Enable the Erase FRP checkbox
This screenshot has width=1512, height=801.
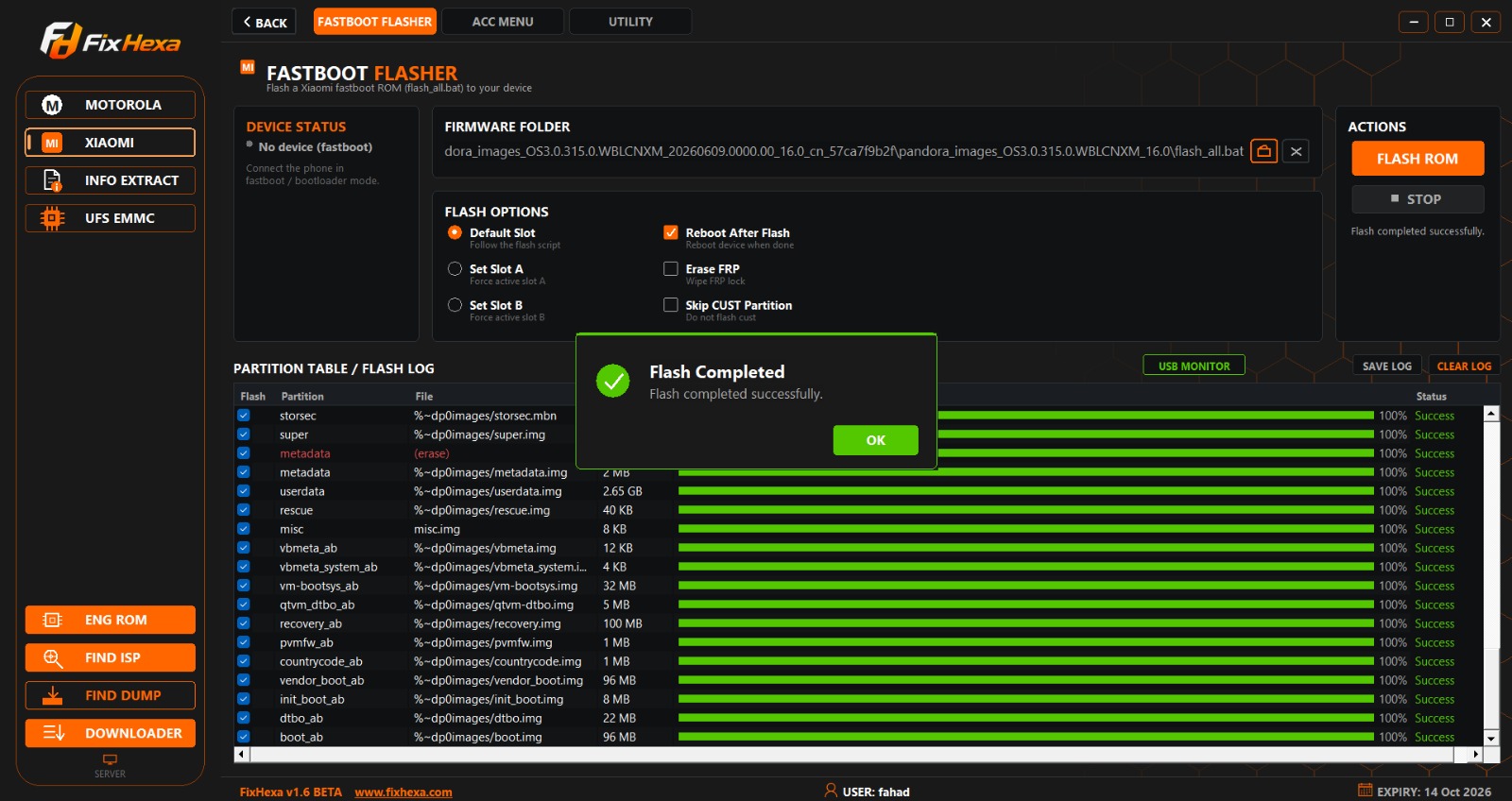[x=671, y=269]
